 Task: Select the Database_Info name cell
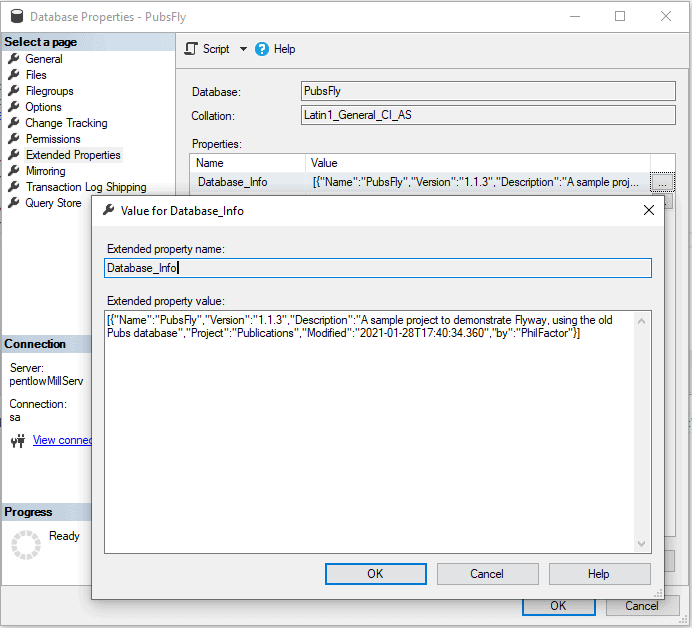pos(248,182)
